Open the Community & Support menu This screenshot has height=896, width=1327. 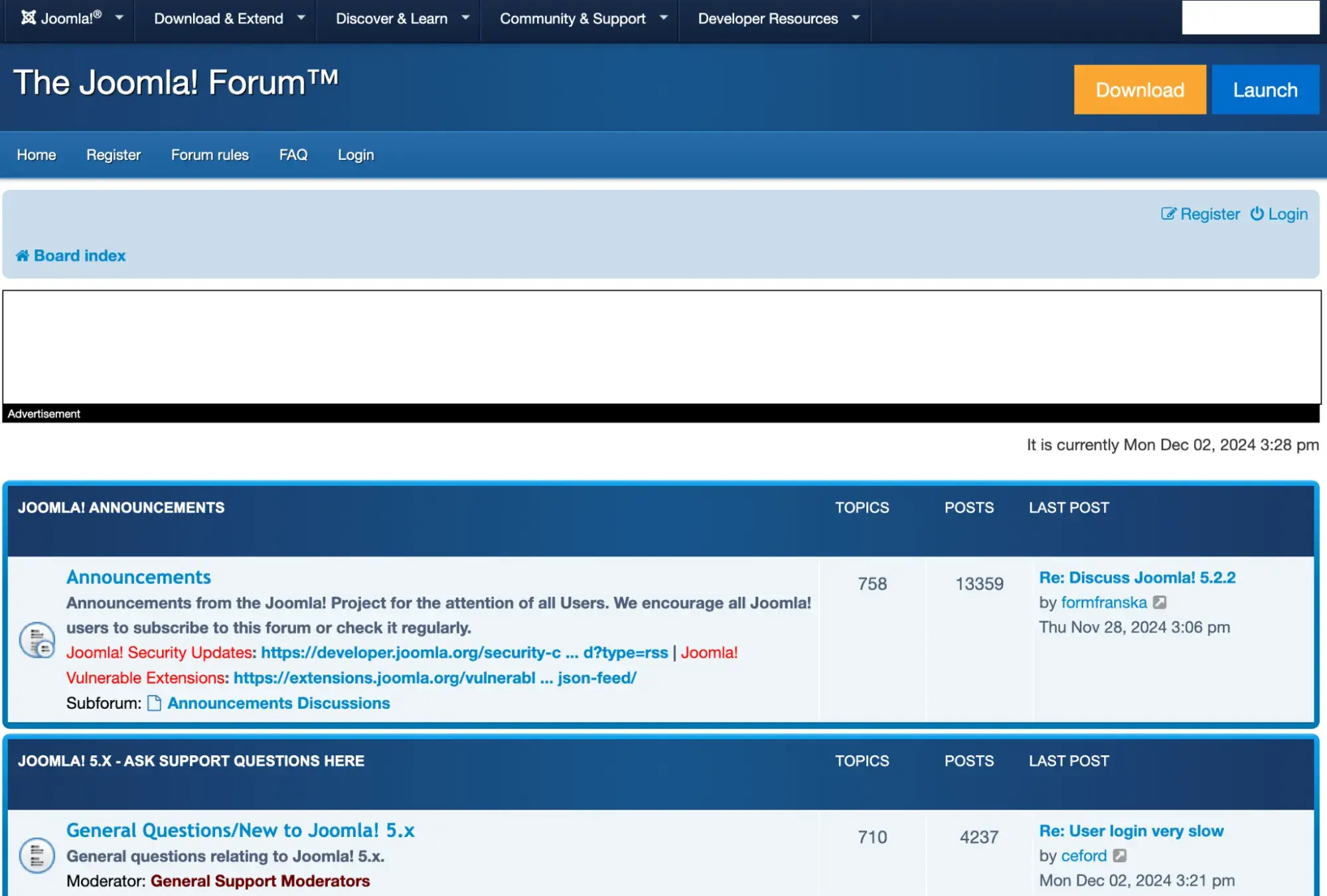tap(572, 19)
